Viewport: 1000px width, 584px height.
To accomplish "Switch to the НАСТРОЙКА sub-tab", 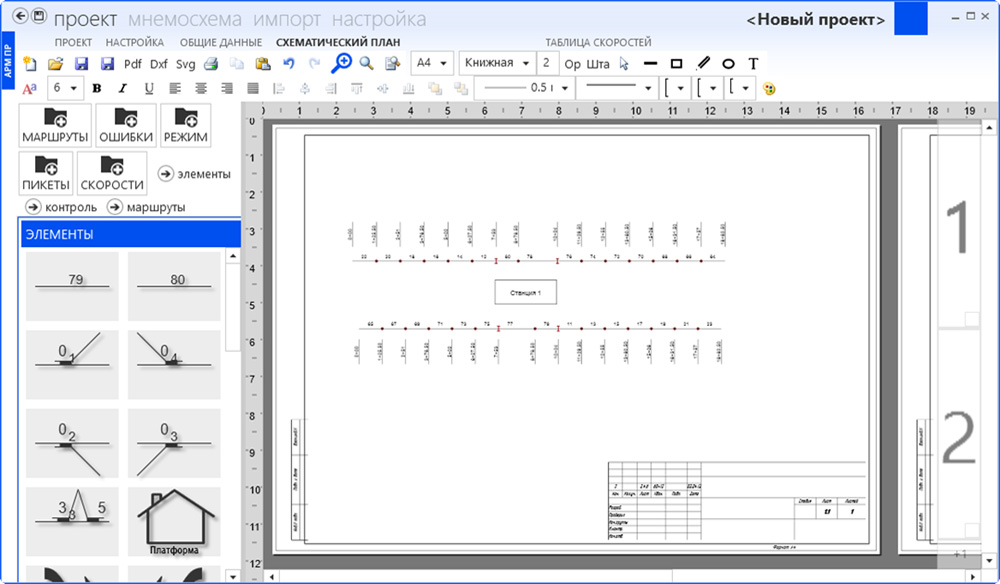I will pyautogui.click(x=135, y=43).
